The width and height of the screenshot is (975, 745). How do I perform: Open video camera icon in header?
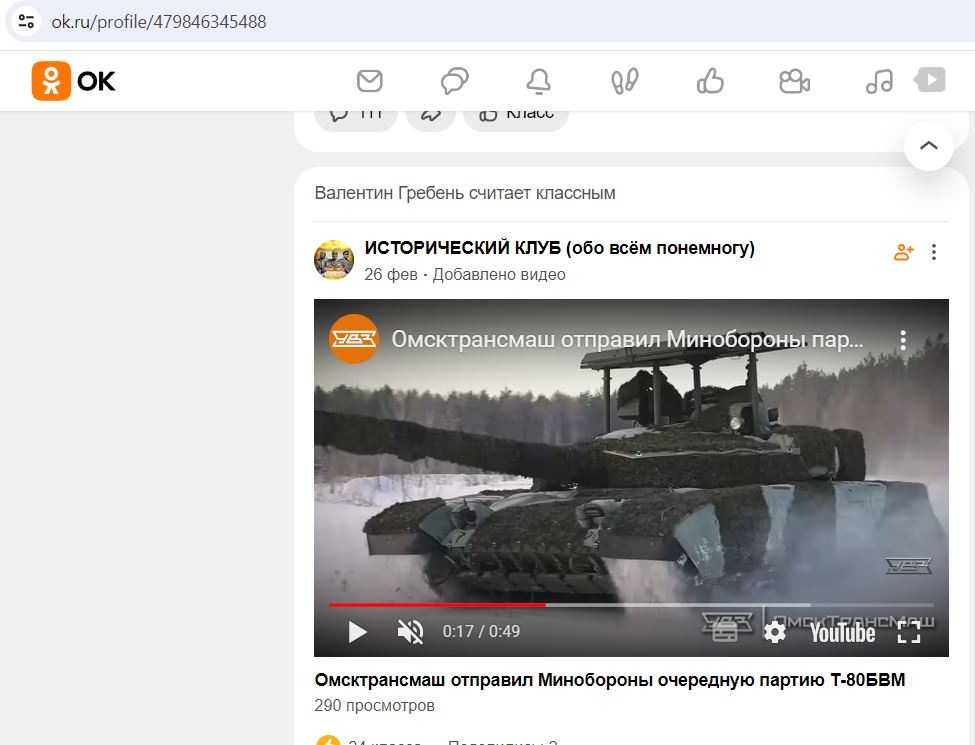[794, 81]
